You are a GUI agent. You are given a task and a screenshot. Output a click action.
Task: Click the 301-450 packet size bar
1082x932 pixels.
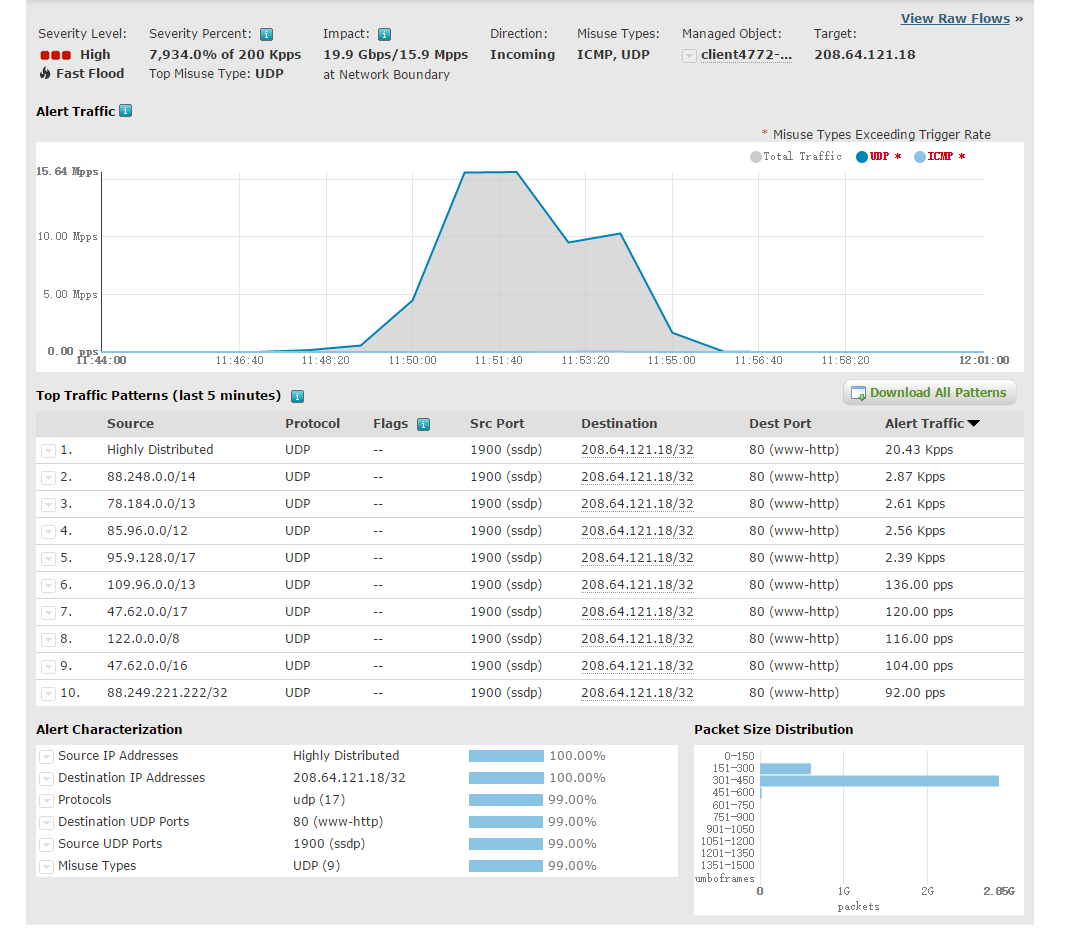(x=880, y=781)
